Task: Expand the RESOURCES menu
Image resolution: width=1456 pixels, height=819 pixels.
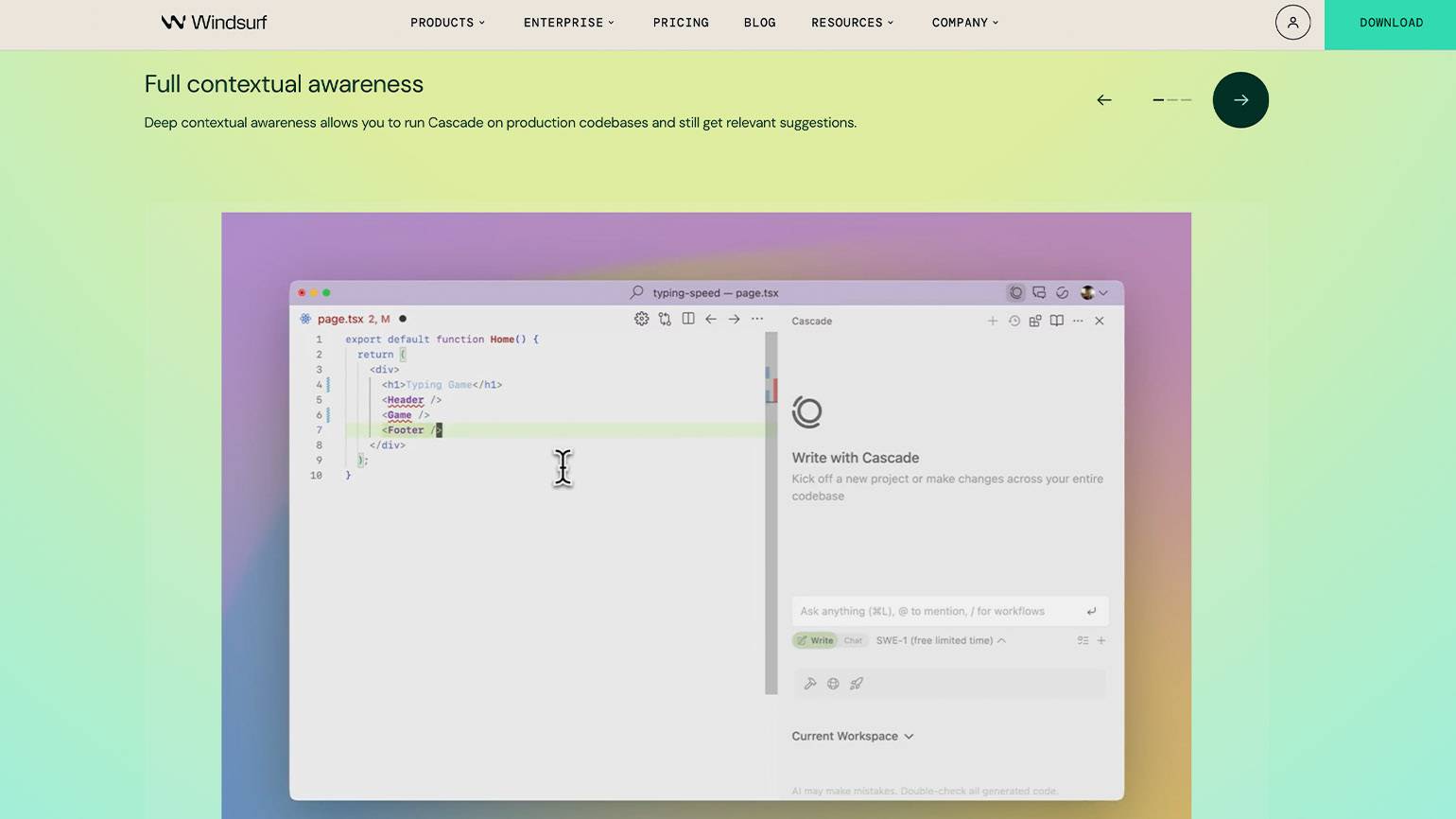Action: [x=852, y=23]
